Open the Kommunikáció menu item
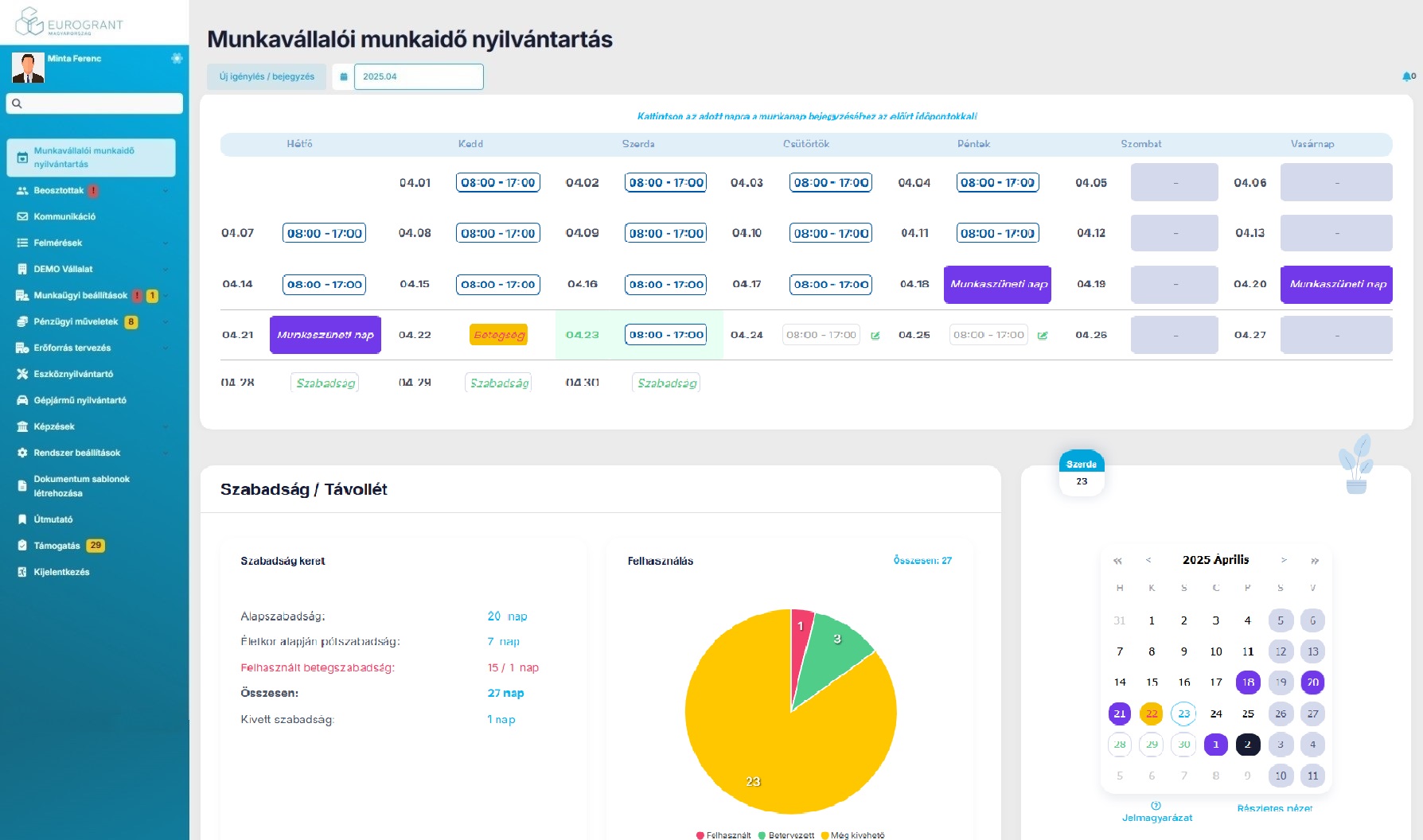 pyautogui.click(x=64, y=216)
